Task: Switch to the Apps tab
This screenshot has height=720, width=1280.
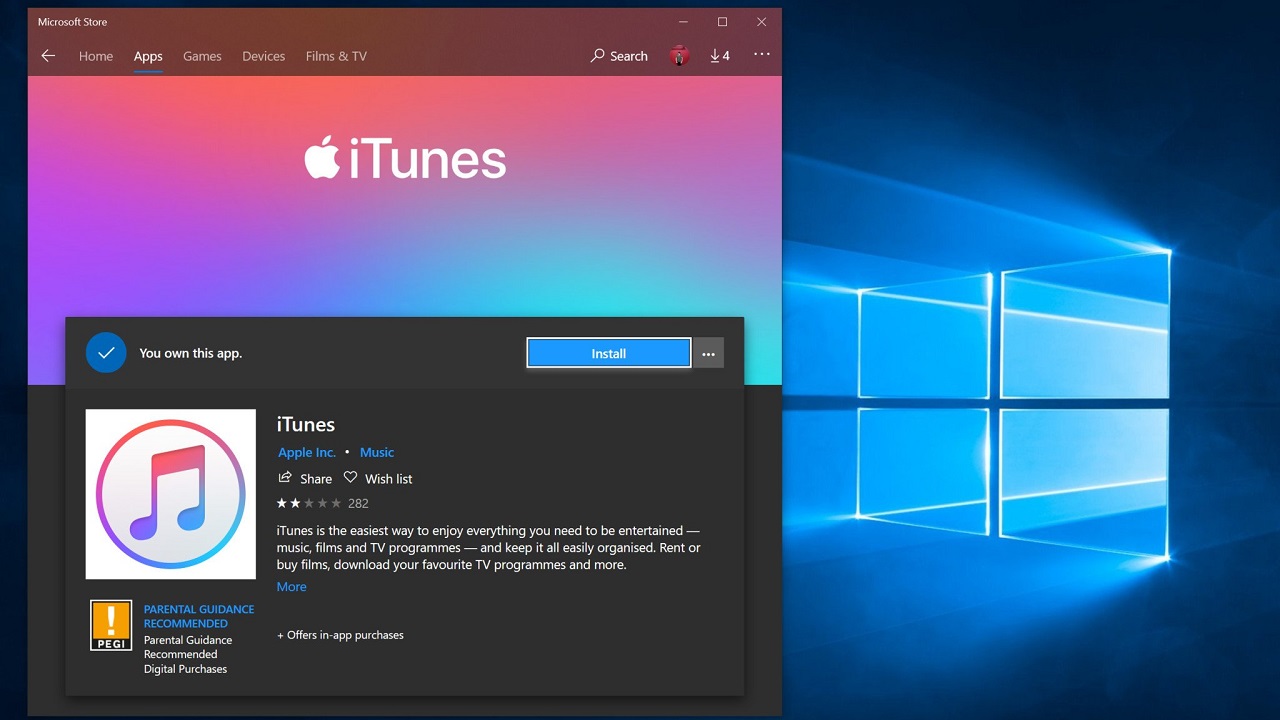Action: tap(148, 56)
